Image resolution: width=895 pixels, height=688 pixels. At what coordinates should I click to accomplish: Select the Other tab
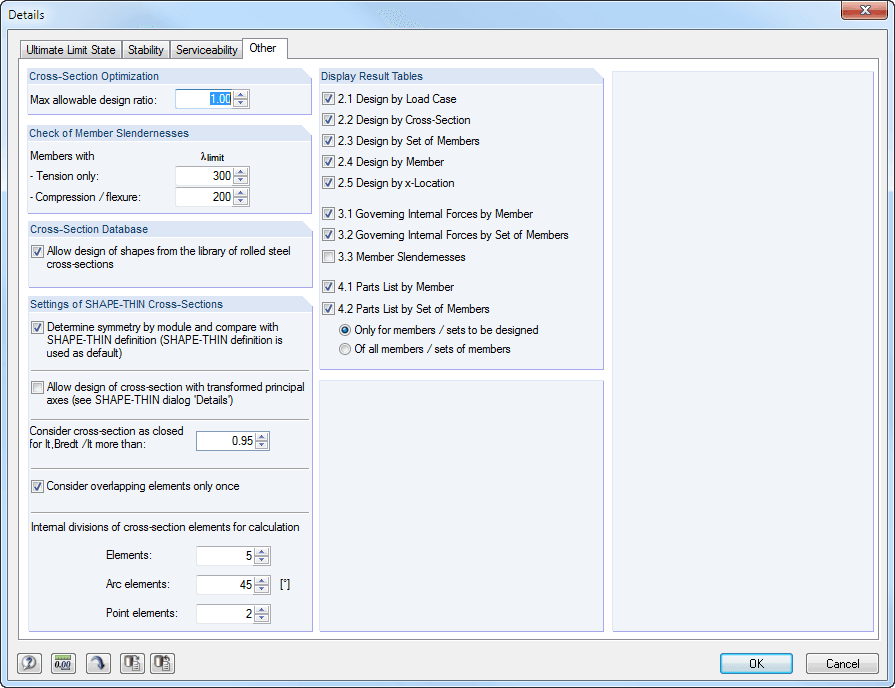(x=263, y=48)
